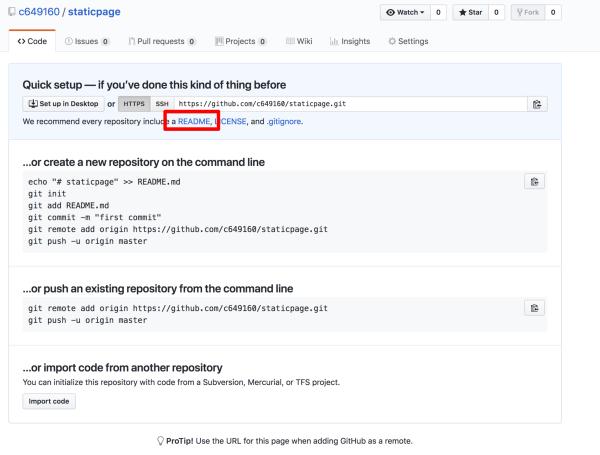
Task: View the Insights tab
Action: [350, 41]
